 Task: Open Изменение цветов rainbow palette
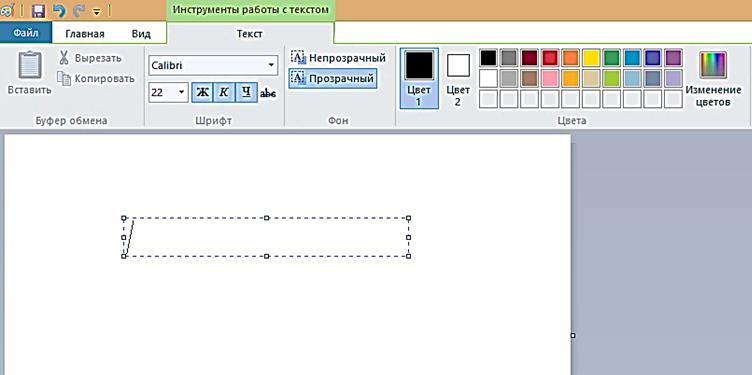click(713, 65)
